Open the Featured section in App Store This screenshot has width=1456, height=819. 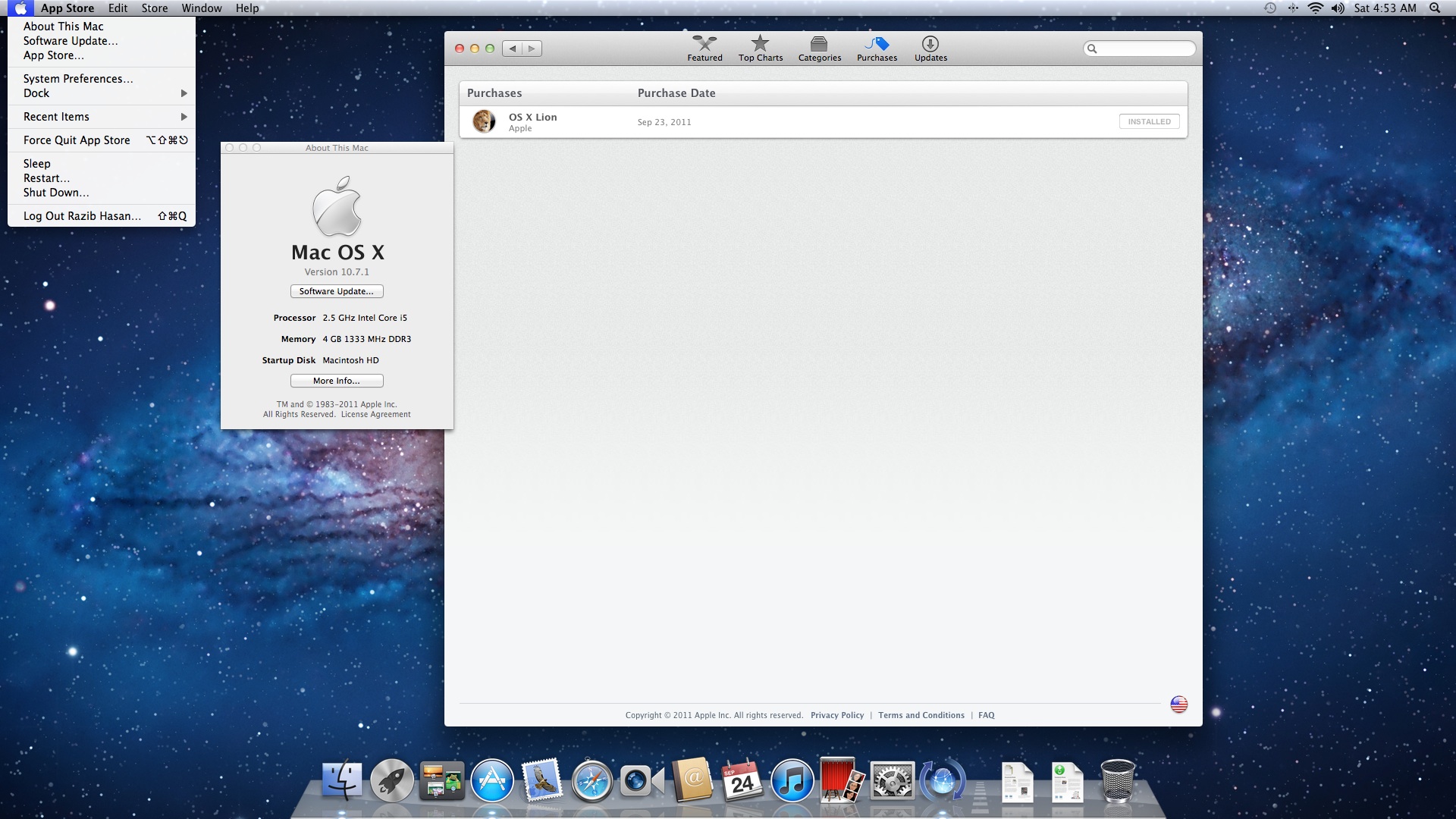[704, 48]
